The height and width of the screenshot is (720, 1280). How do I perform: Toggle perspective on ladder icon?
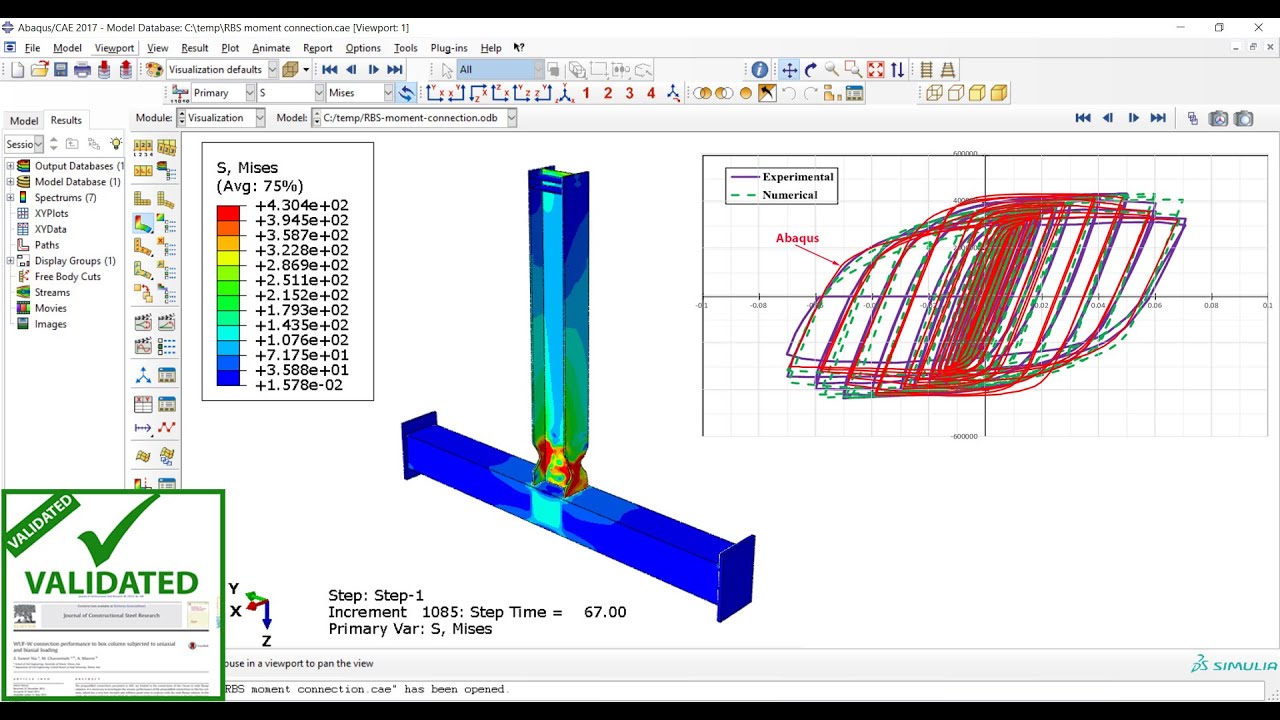948,69
